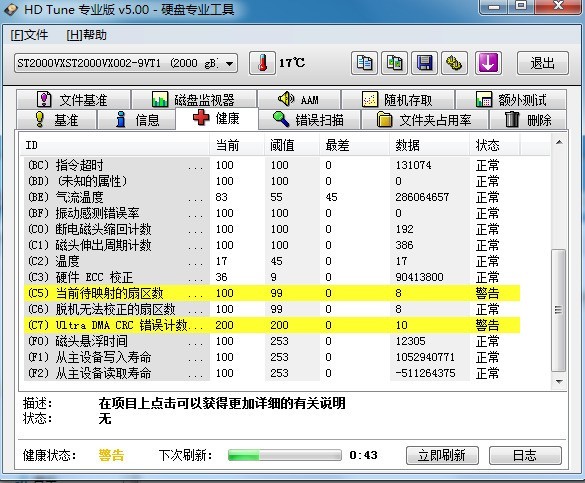Switch to the 信息 tab
Viewport: 585px width, 483px height.
pyautogui.click(x=136, y=120)
